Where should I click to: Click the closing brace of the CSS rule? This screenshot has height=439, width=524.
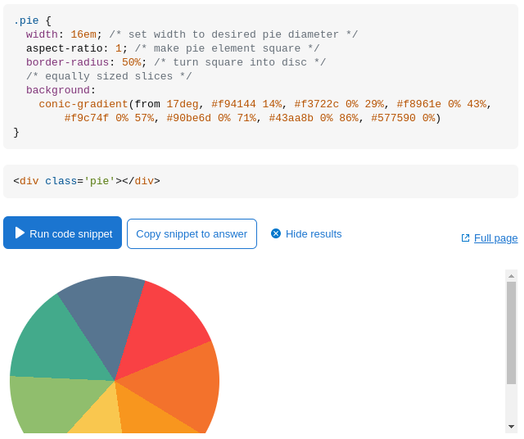click(x=16, y=132)
